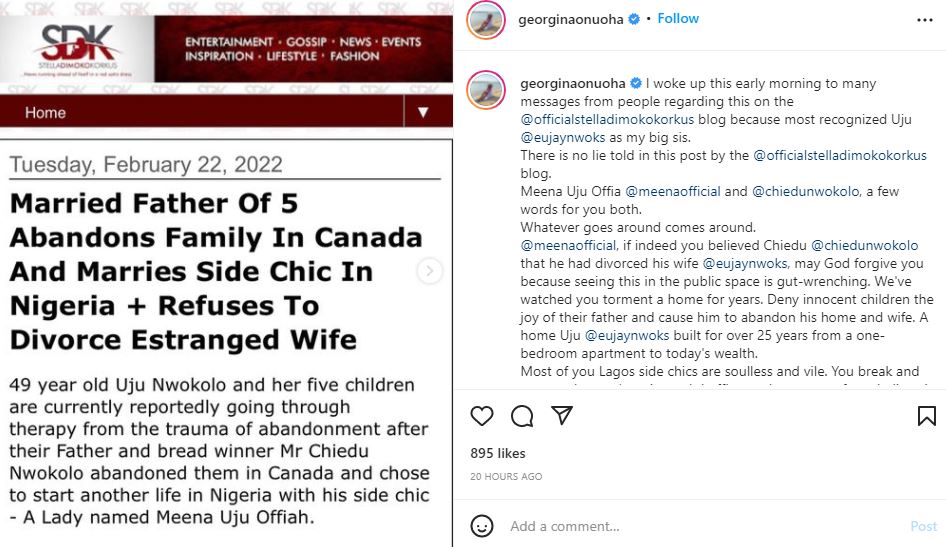Click the SDK blog logo
This screenshot has width=946, height=547.
(78, 49)
